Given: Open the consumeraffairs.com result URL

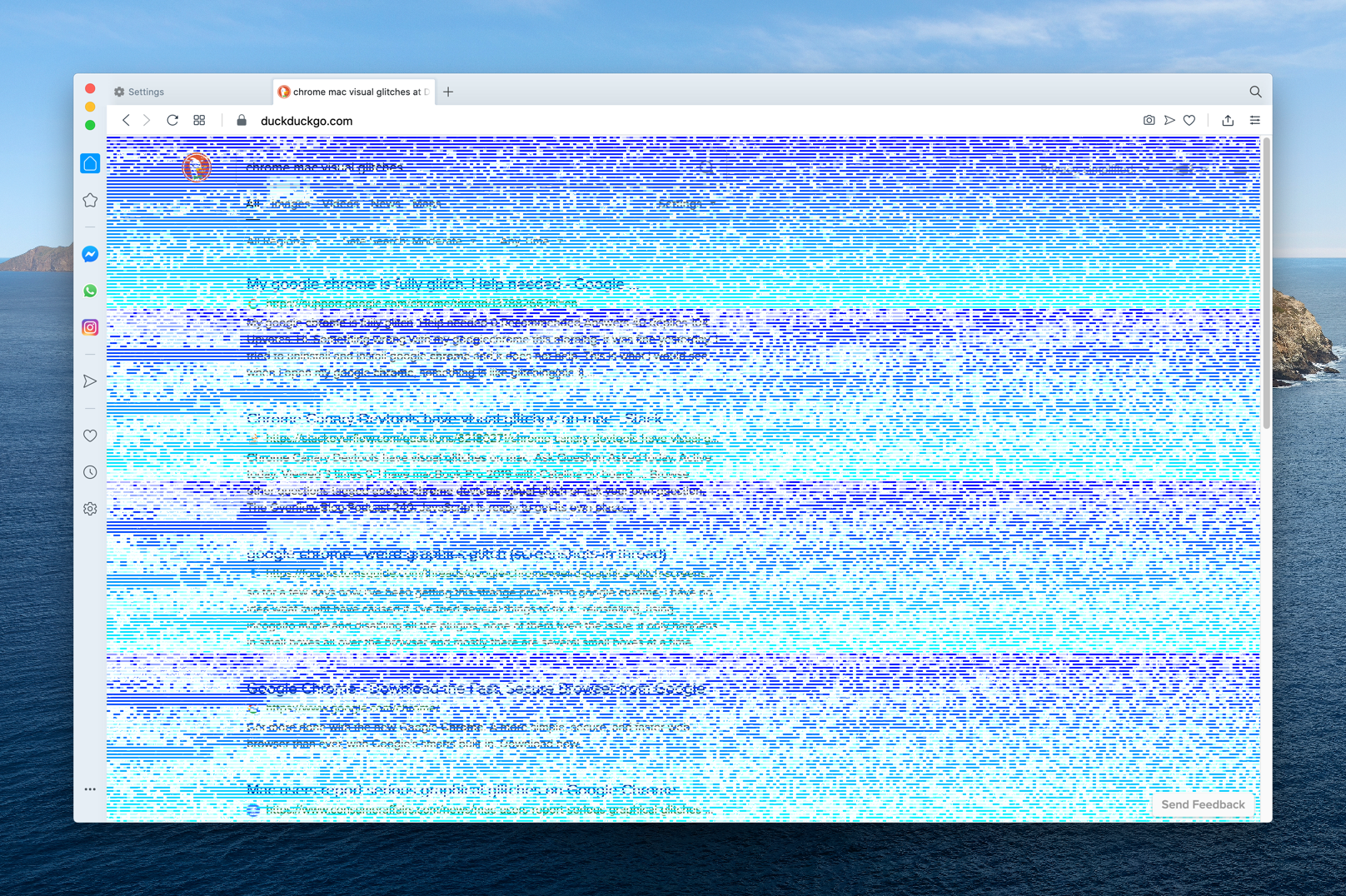Looking at the screenshot, I should click(487, 809).
